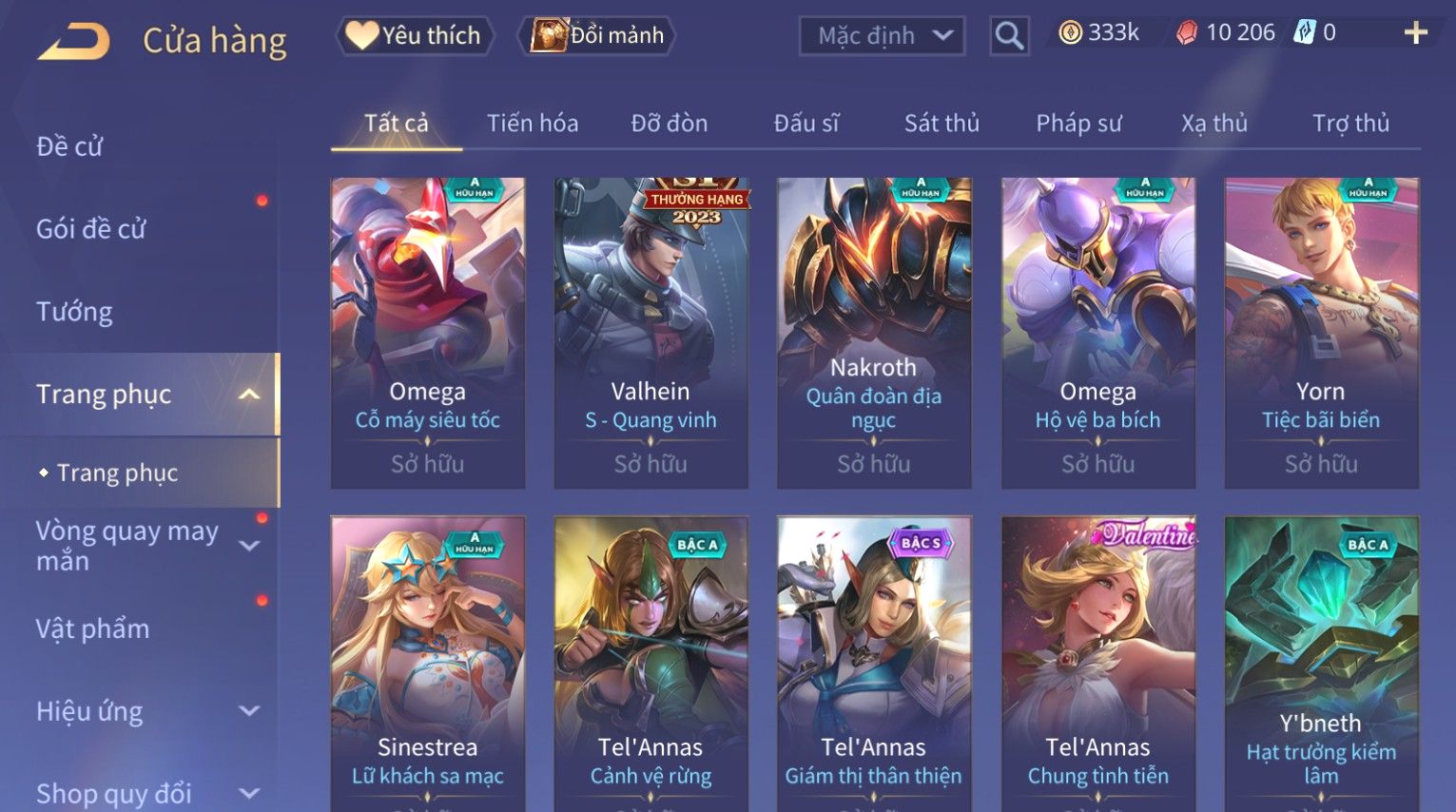
Task: Switch to the Sát thủ tab
Action: click(x=942, y=123)
